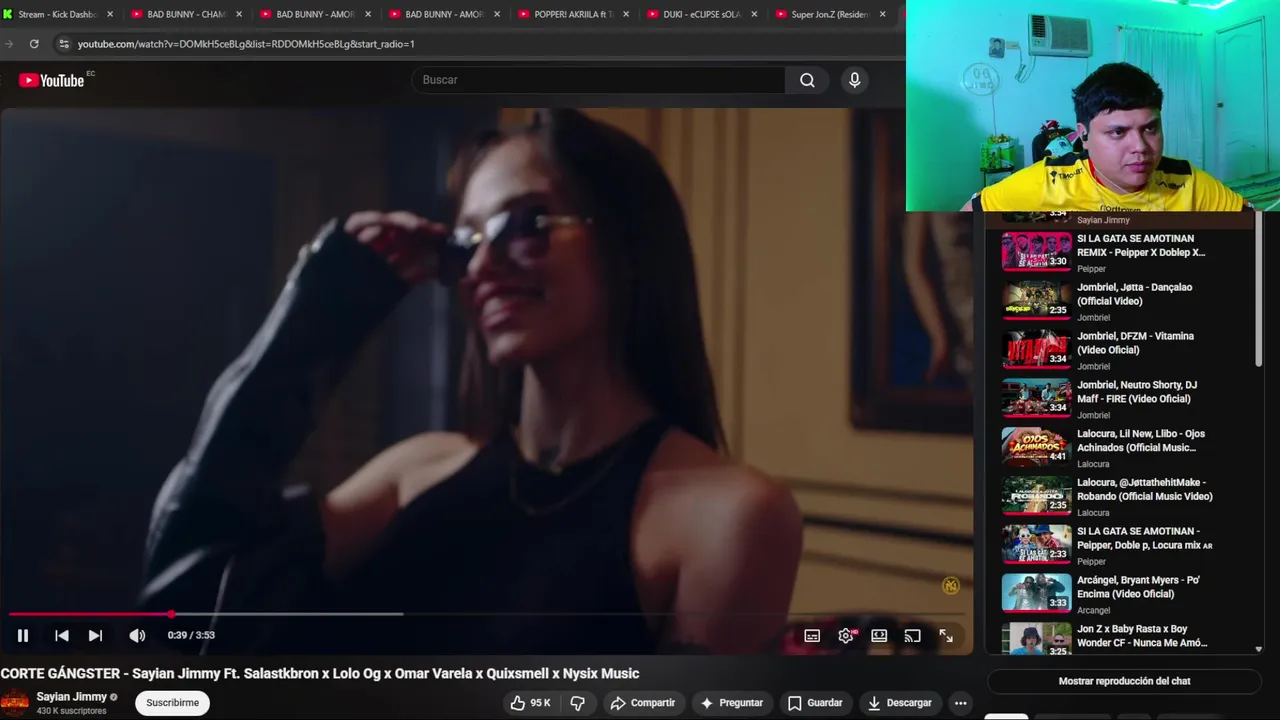
Task: Subscribe with the Suscribirme button
Action: (x=172, y=703)
